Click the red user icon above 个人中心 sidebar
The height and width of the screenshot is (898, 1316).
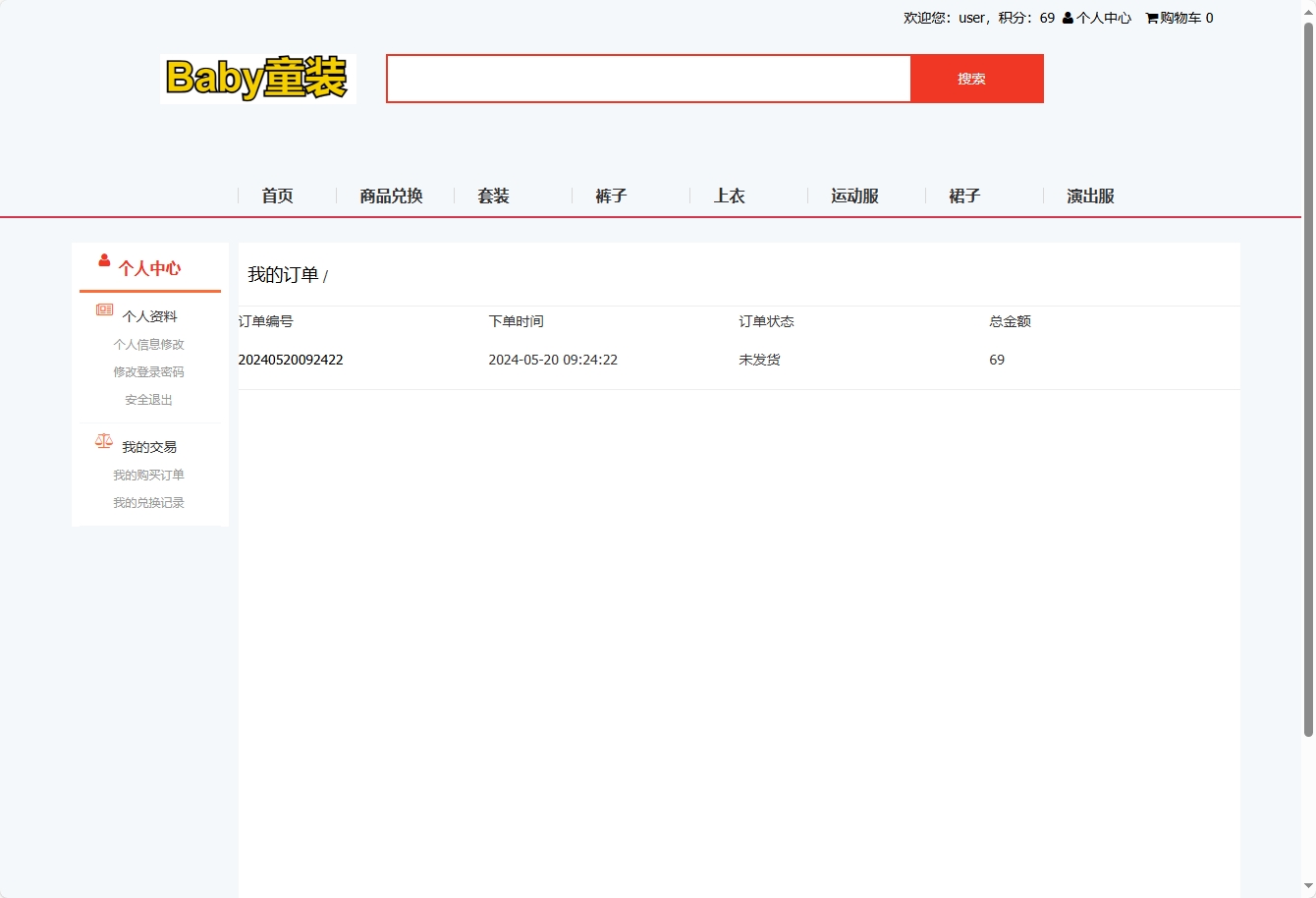[x=103, y=259]
